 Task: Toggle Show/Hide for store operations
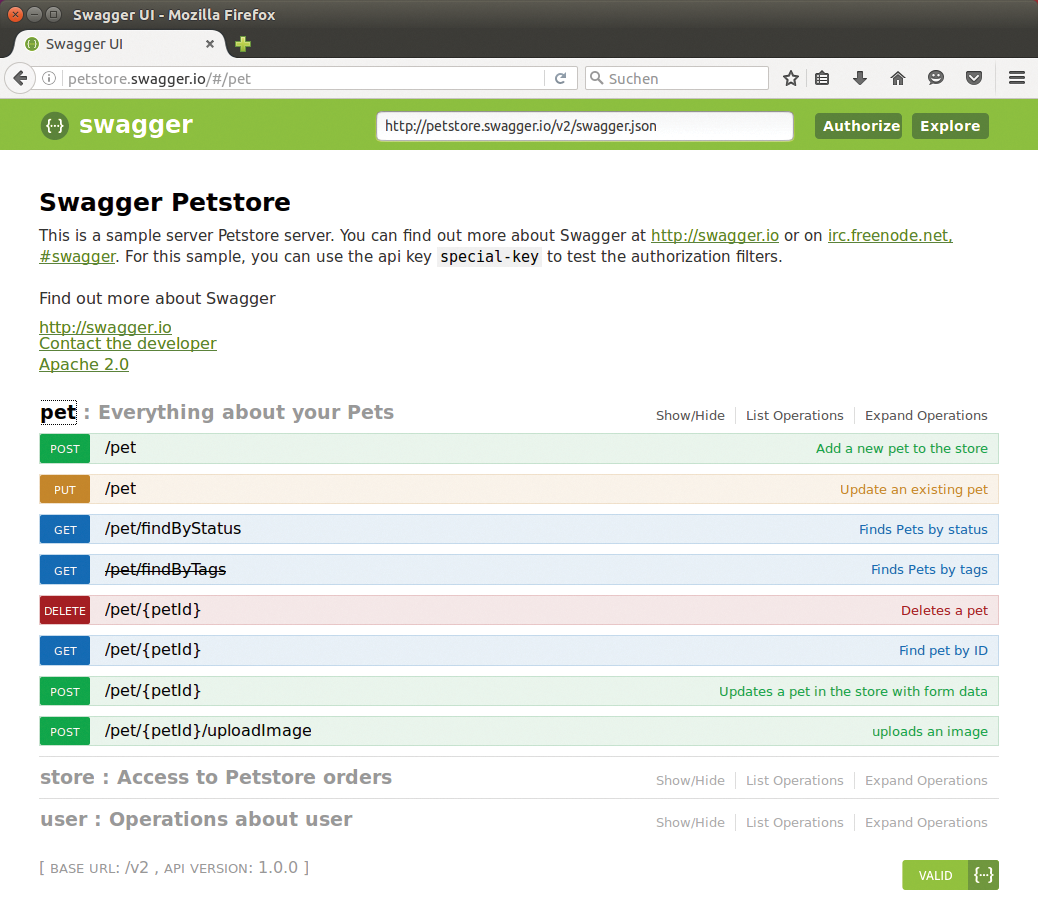[690, 780]
